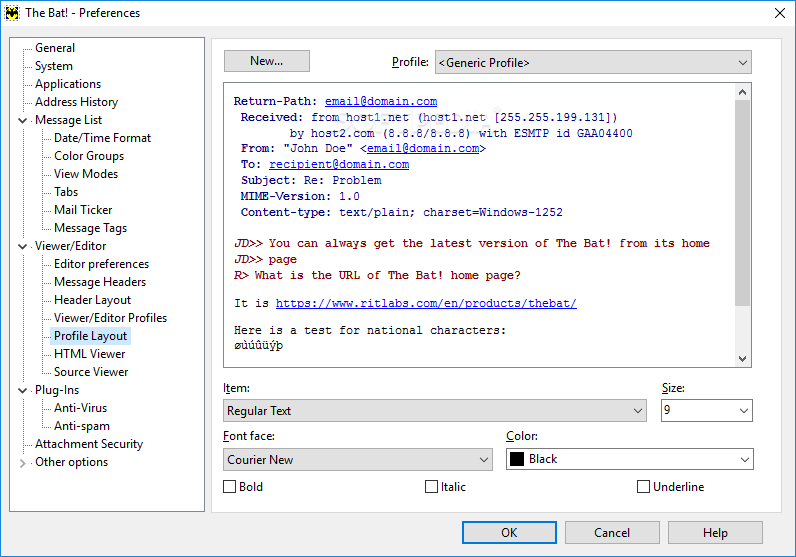Collapse the Viewer/Editor tree node
Image resolution: width=796 pixels, height=557 pixels.
pyautogui.click(x=22, y=246)
